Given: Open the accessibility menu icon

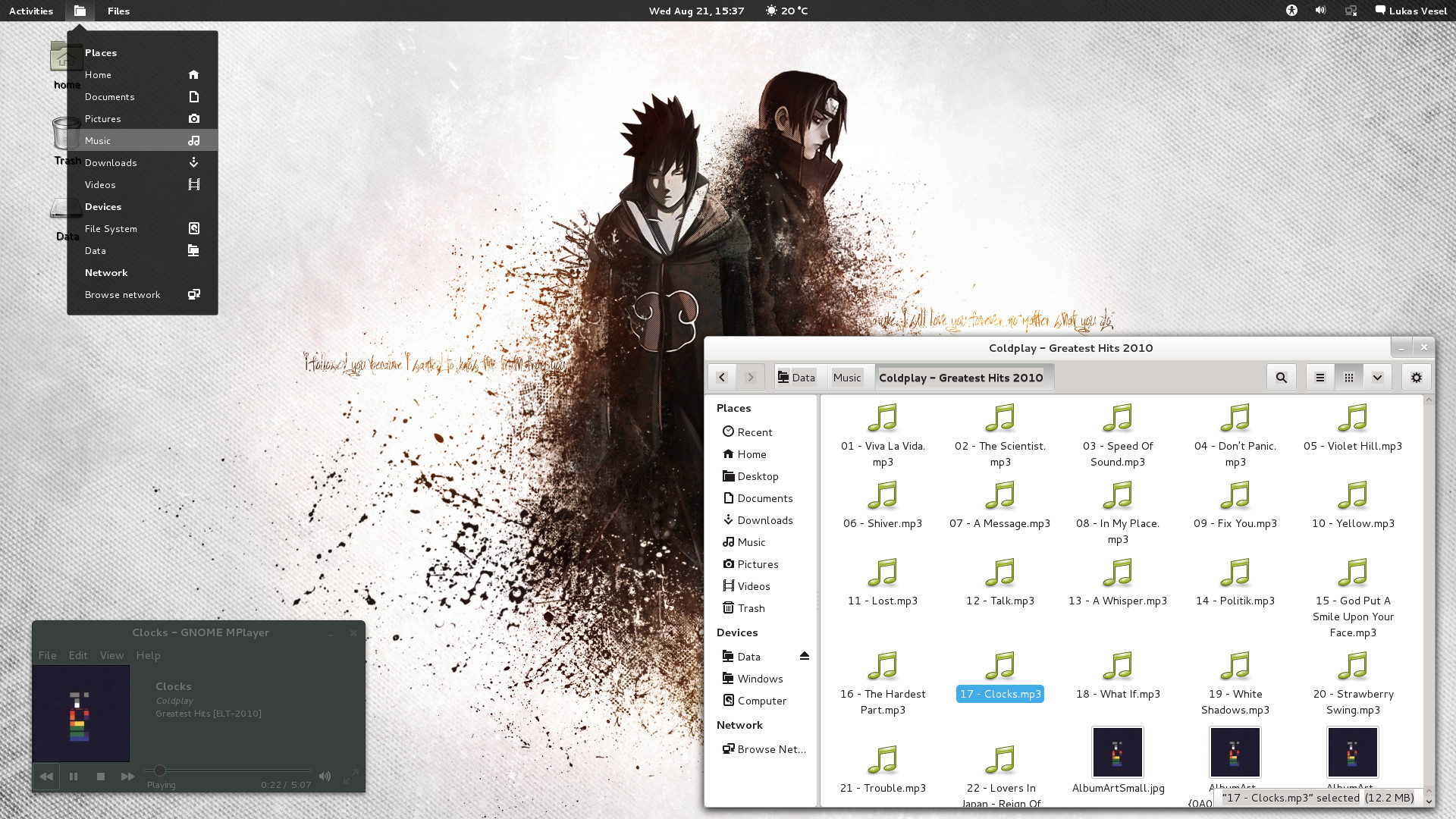Looking at the screenshot, I should 1291,11.
